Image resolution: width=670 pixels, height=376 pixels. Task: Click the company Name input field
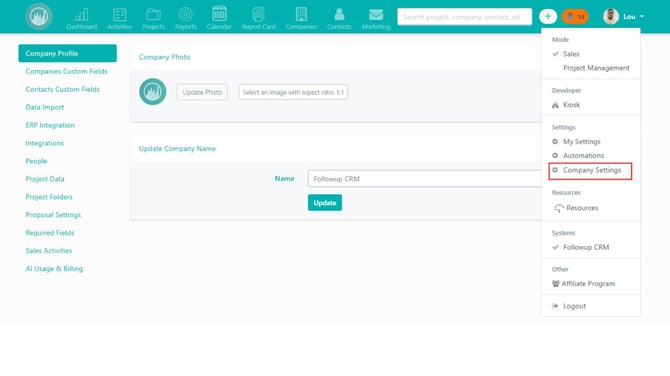[424, 179]
